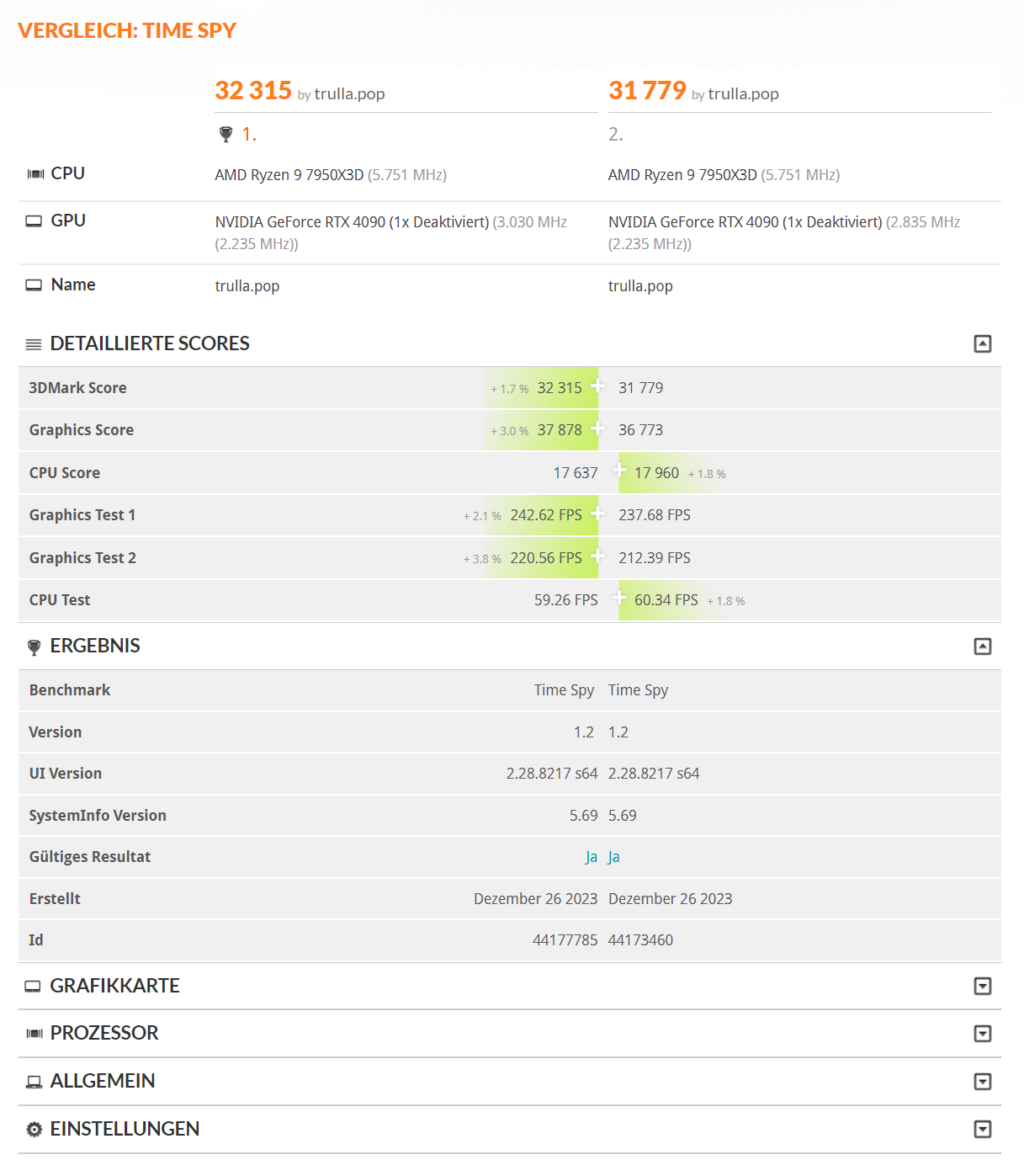Click the first Gültiges Resultat Ja link

click(x=591, y=857)
